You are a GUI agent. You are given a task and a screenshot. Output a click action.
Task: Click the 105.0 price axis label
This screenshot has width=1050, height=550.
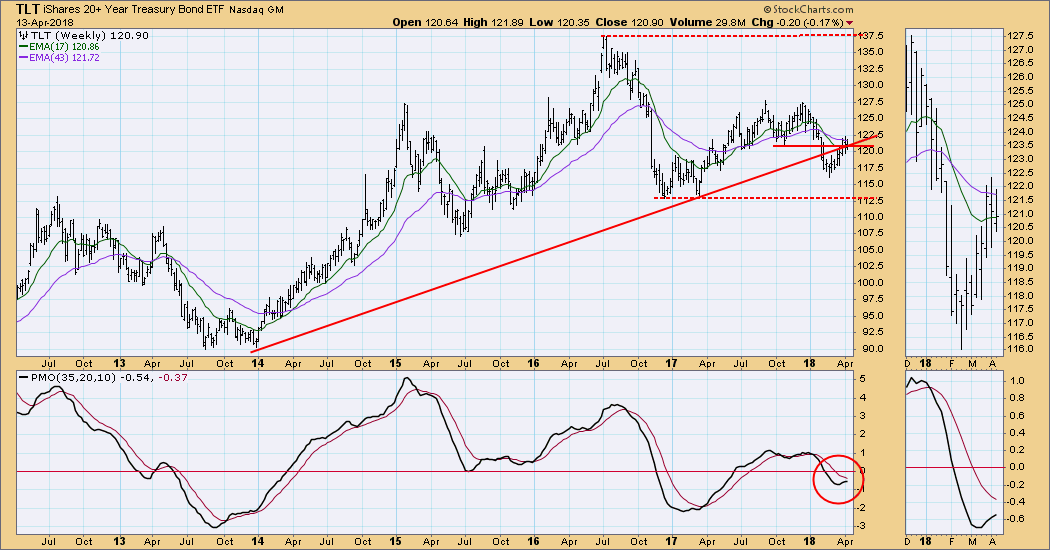coord(869,250)
